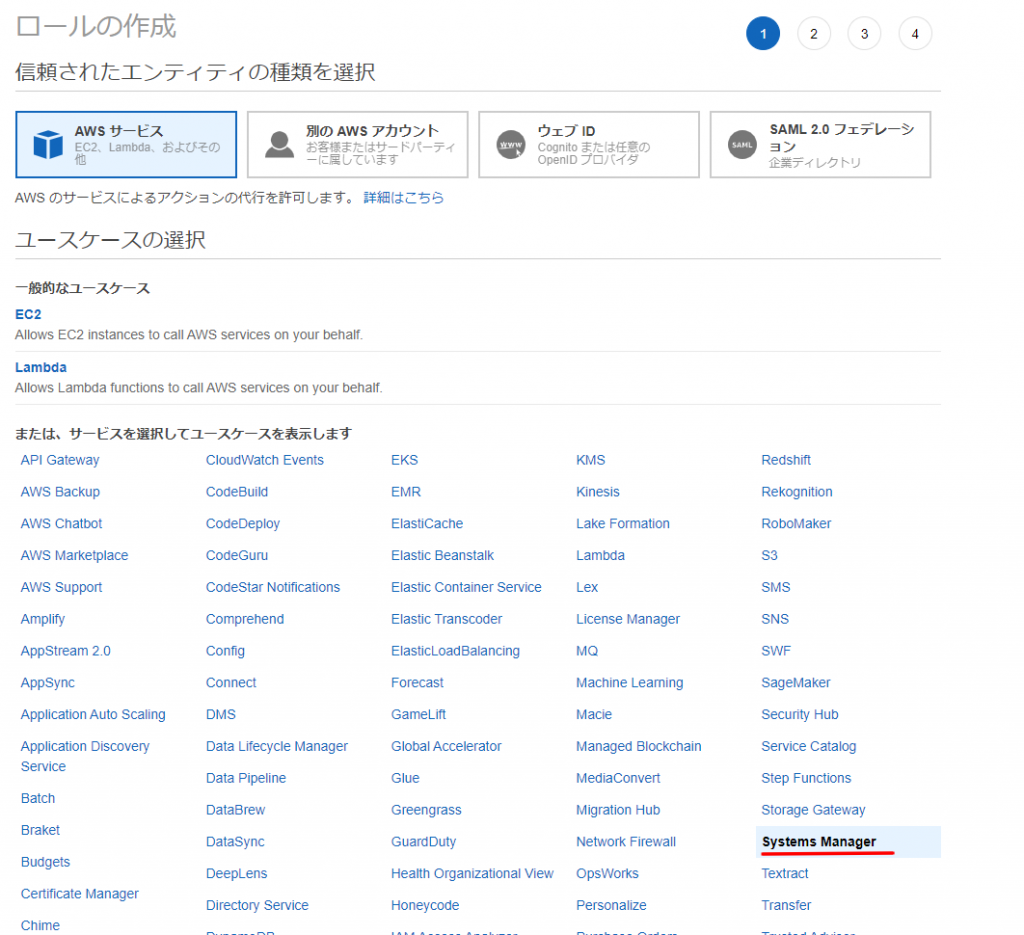
Task: Choose Amplify service
Action: coord(43,619)
